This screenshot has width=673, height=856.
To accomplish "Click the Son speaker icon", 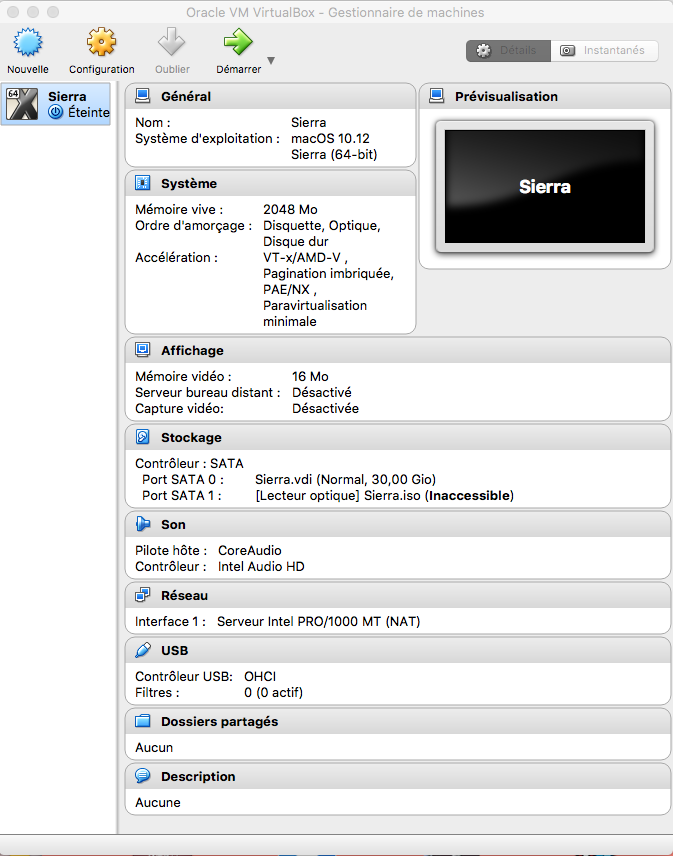I will point(142,524).
